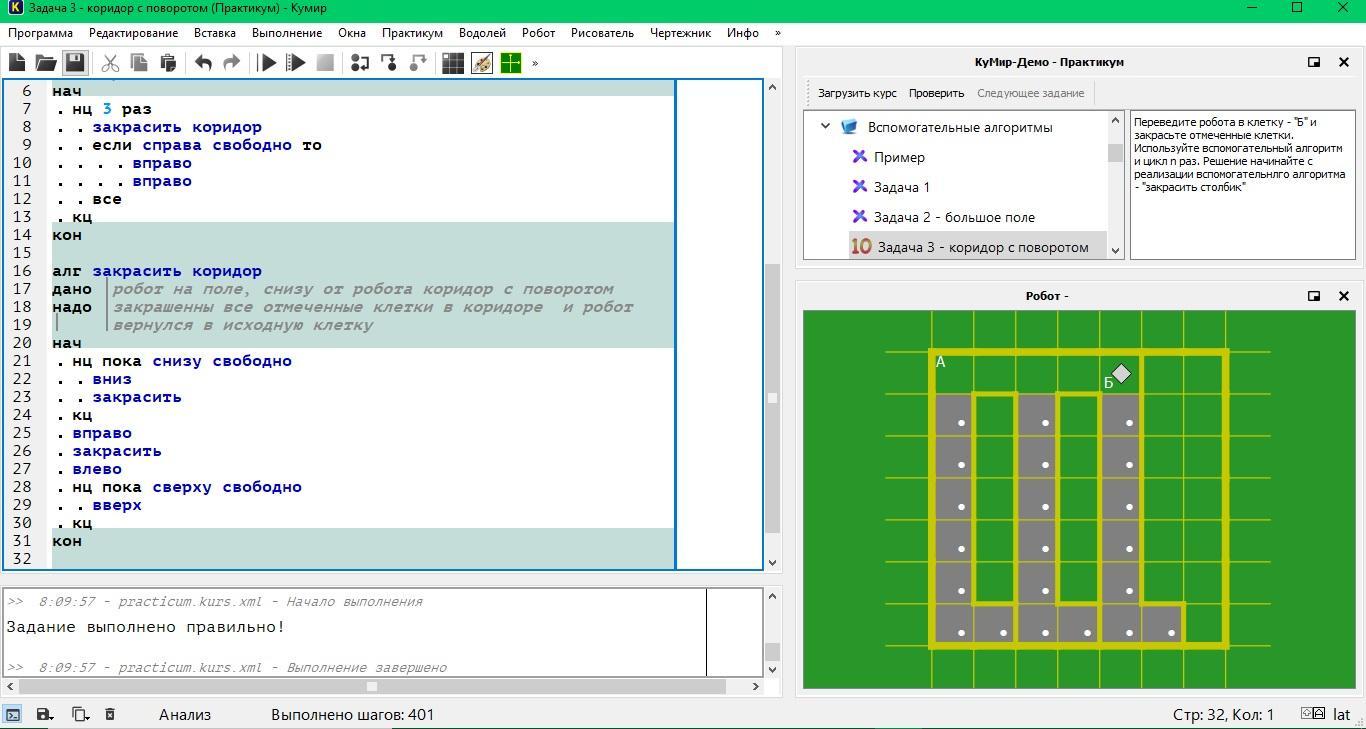
Task: Expand hidden toolbar items chevron
Action: click(535, 63)
